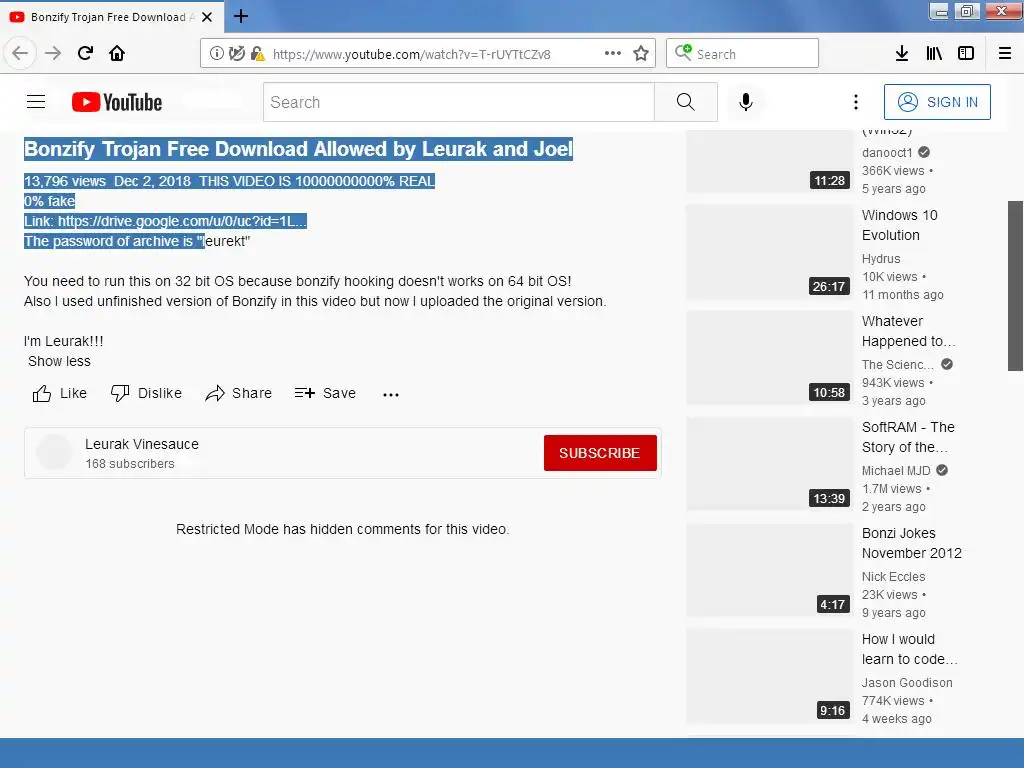Open Whatever Happened to... video title
Image resolution: width=1024 pixels, height=768 pixels.
point(908,331)
